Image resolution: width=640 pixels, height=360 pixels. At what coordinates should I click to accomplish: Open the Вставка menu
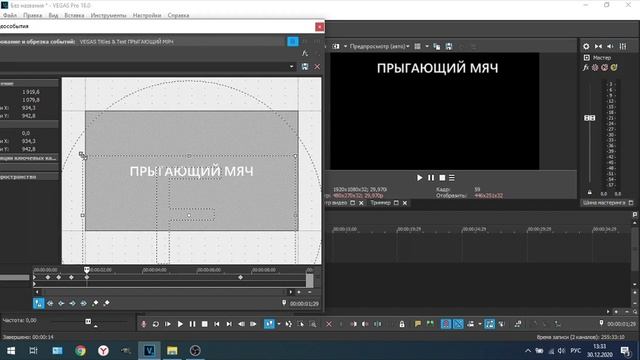[x=74, y=15]
